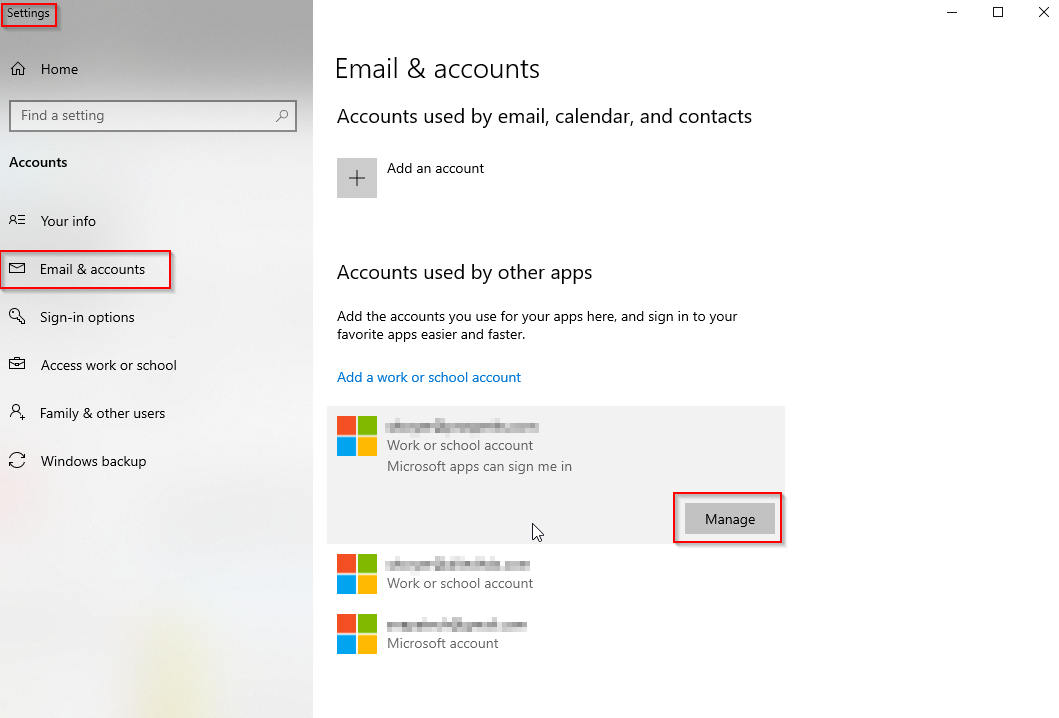Click Add an account label
Image resolution: width=1059 pixels, height=718 pixels.
point(435,168)
